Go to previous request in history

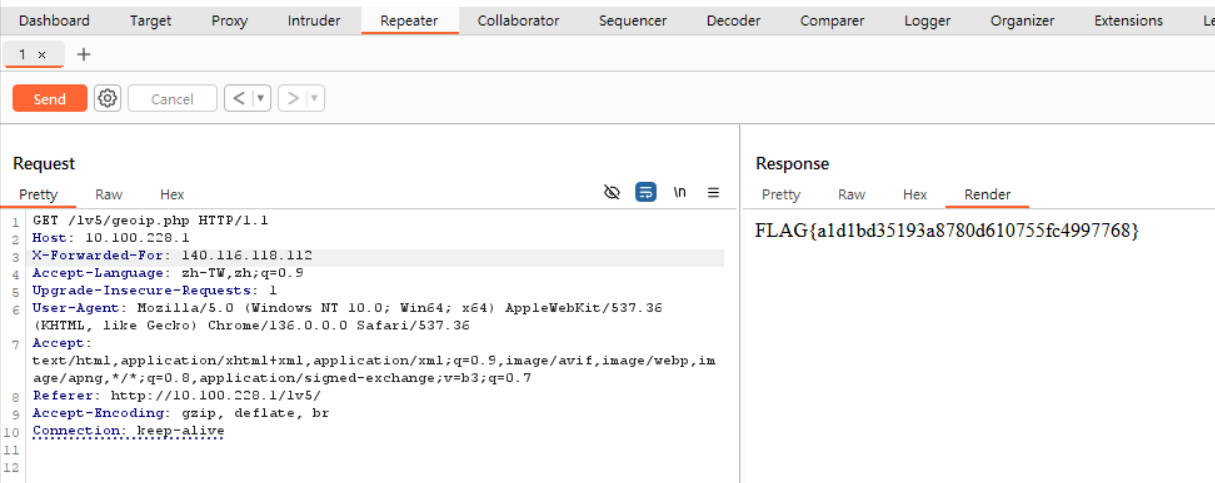point(238,98)
